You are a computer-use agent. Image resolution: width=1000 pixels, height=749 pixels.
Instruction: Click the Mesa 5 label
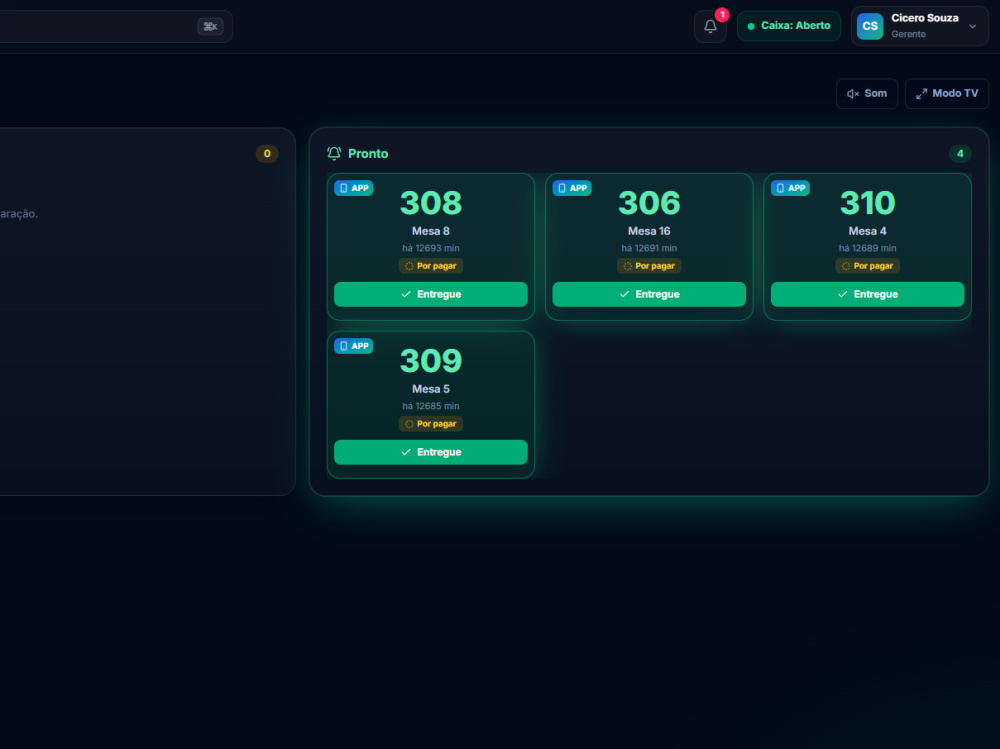click(430, 389)
